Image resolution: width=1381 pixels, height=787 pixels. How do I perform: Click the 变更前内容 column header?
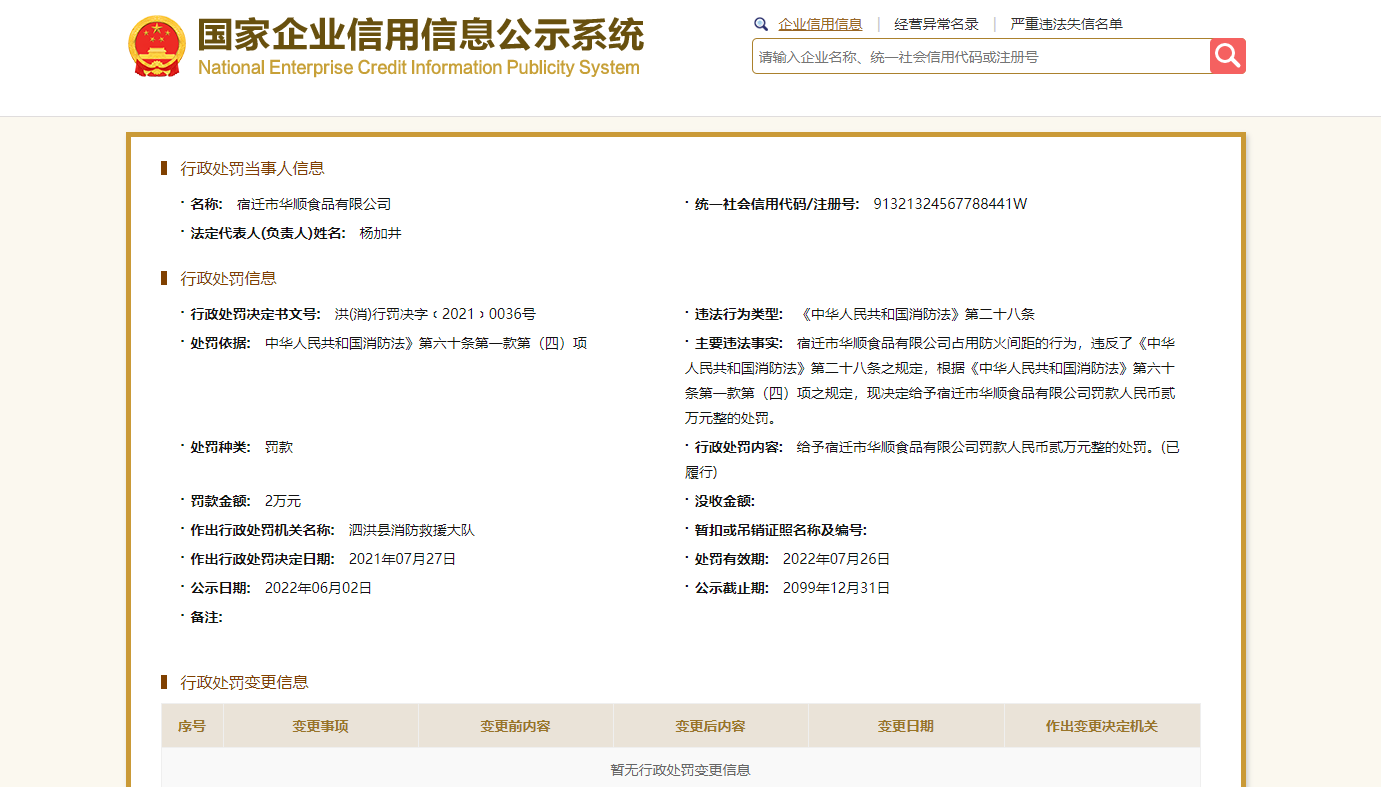click(x=515, y=726)
